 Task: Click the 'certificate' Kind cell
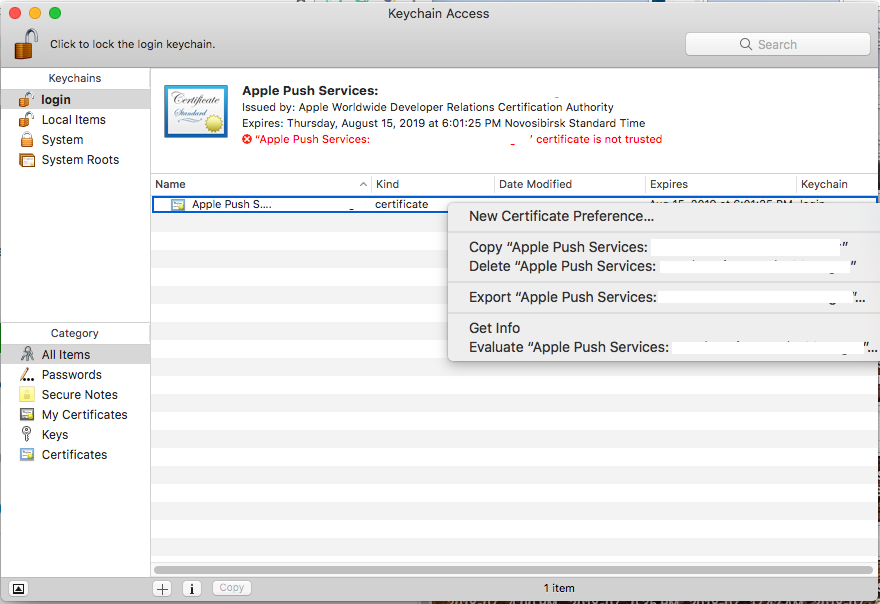(401, 204)
